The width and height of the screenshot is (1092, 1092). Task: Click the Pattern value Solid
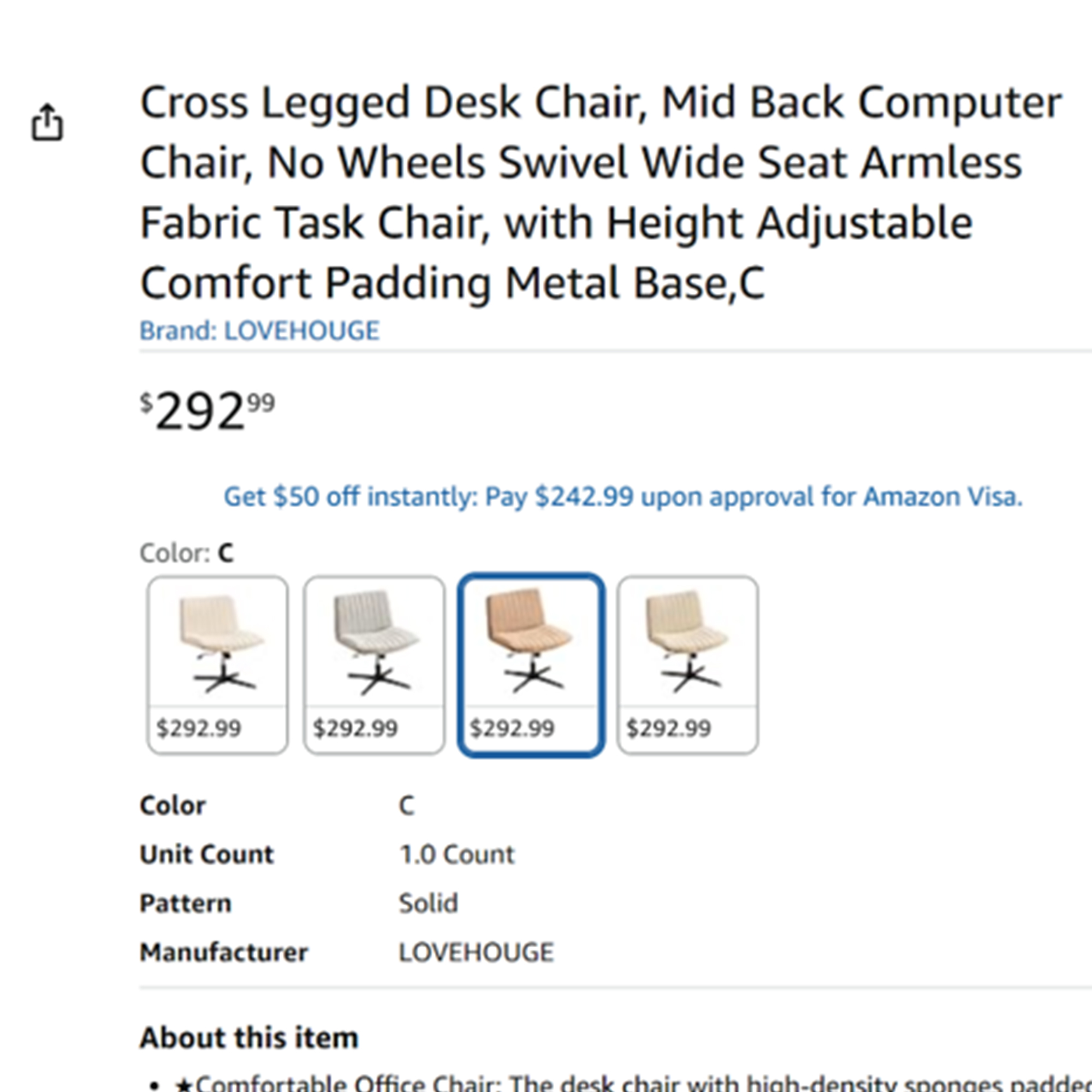point(429,903)
